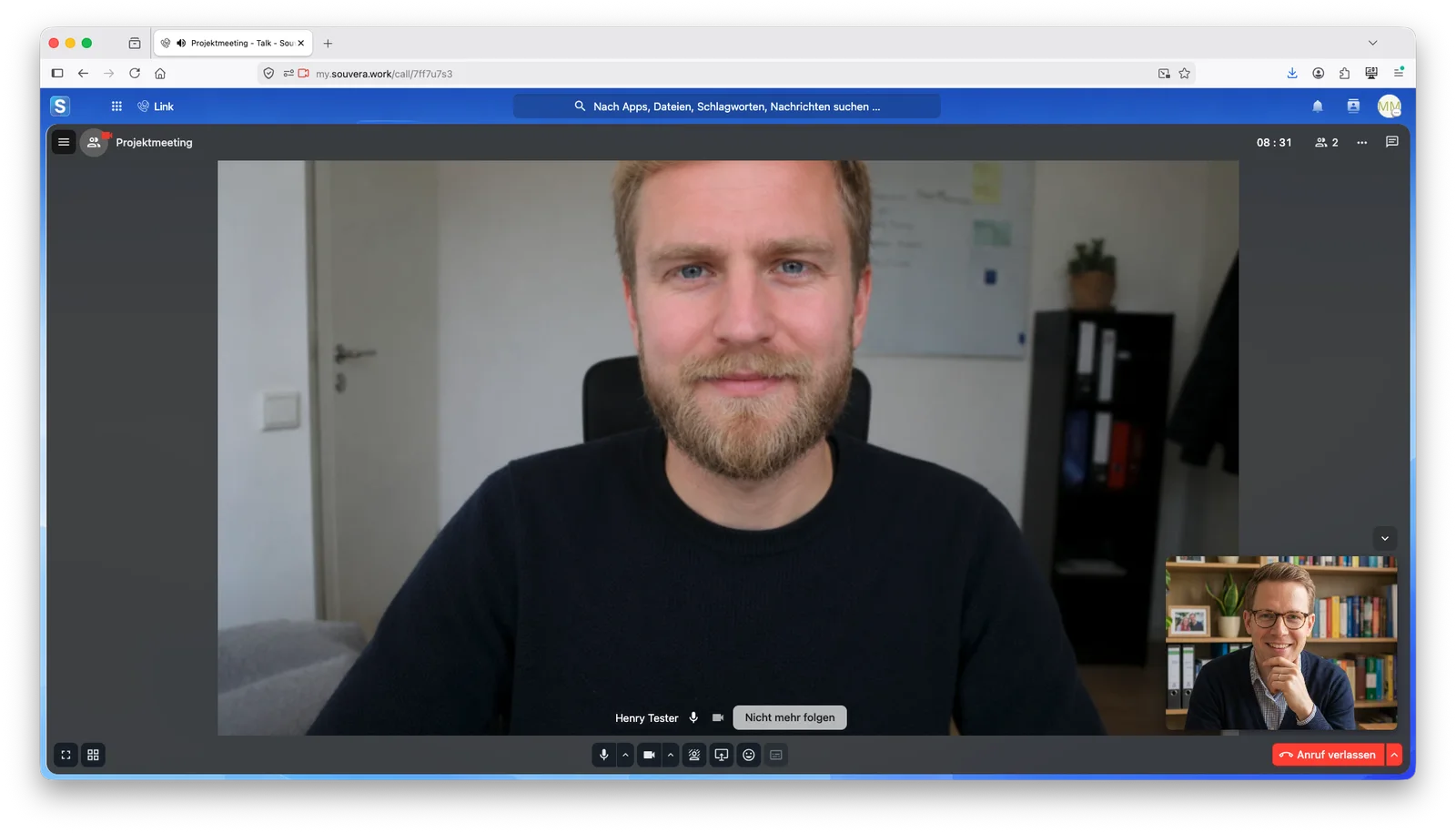Screen dimensions: 1456x833
Task: Expand the Anruf verlassen options arrow
Action: click(x=1394, y=755)
